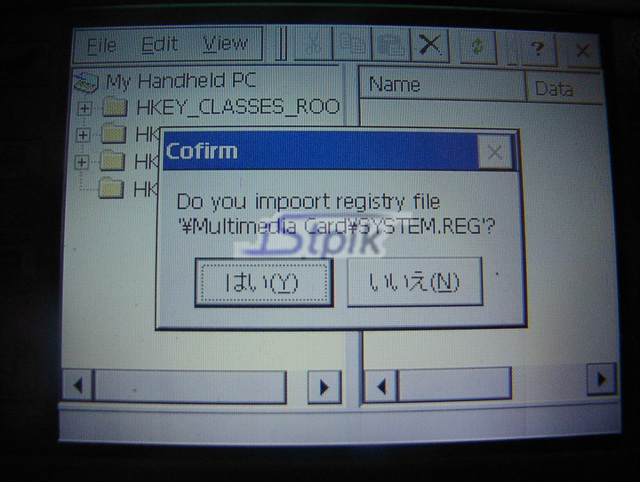Expand the HKEY_CLASSES_ROOT tree node

point(84,107)
